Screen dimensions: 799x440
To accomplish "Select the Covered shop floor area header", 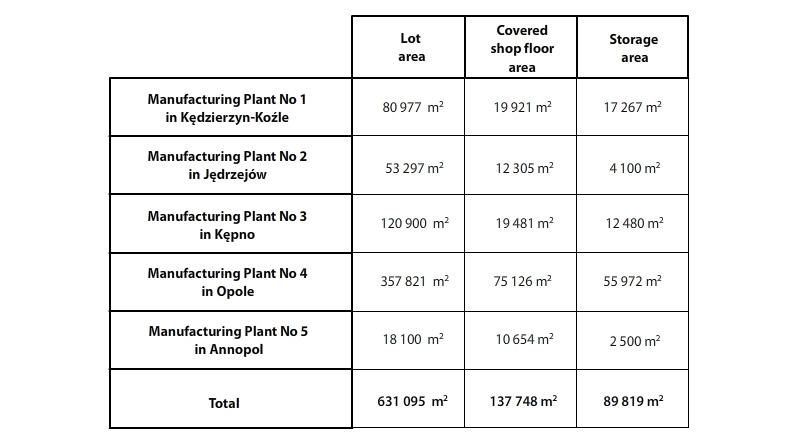I will click(x=522, y=48).
